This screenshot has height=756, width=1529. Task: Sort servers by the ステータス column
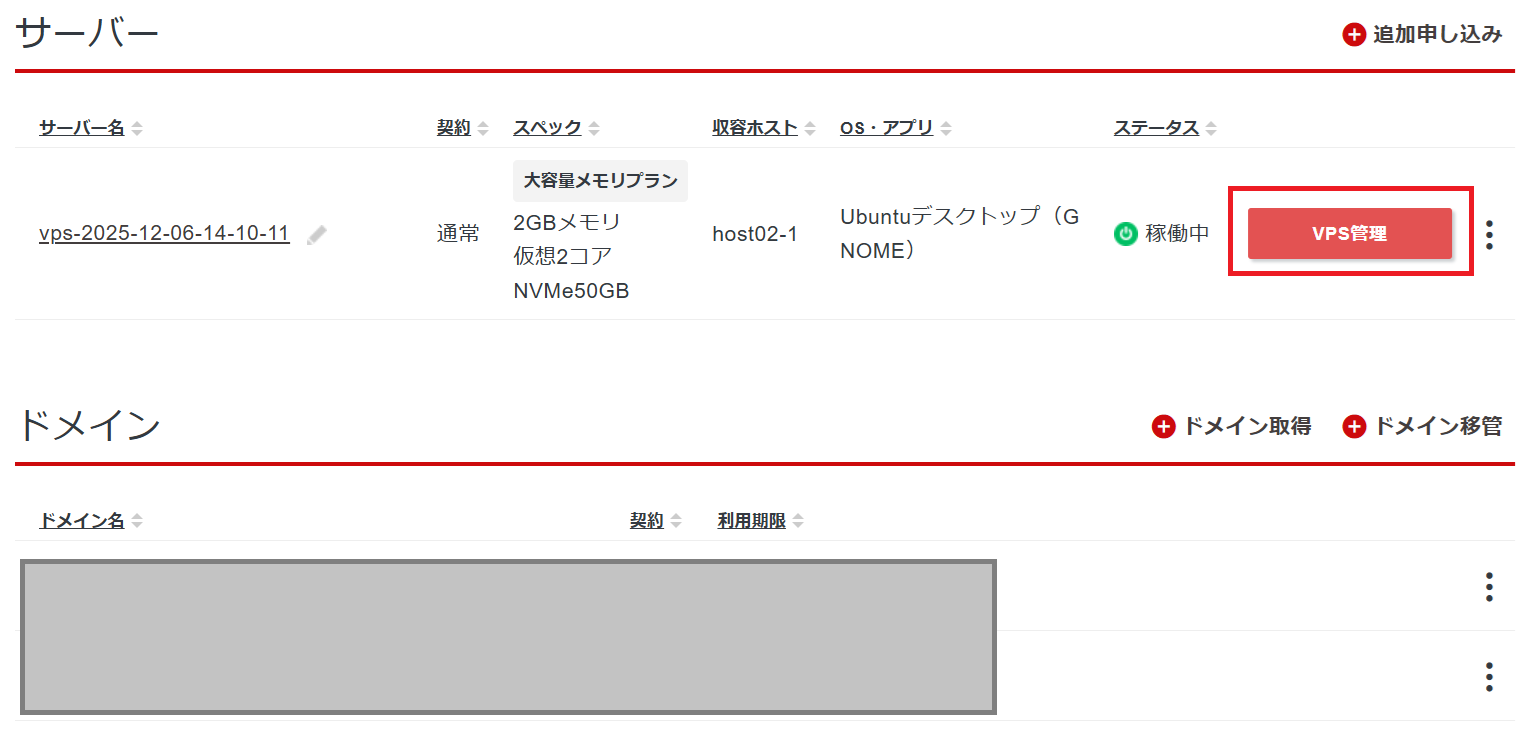(x=1156, y=128)
